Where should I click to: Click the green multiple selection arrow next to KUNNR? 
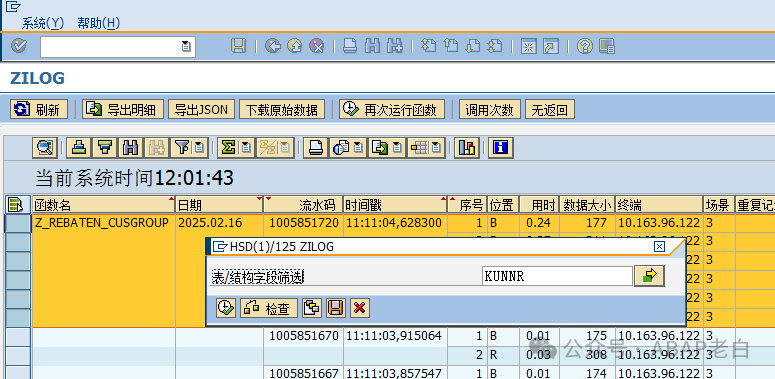[649, 276]
